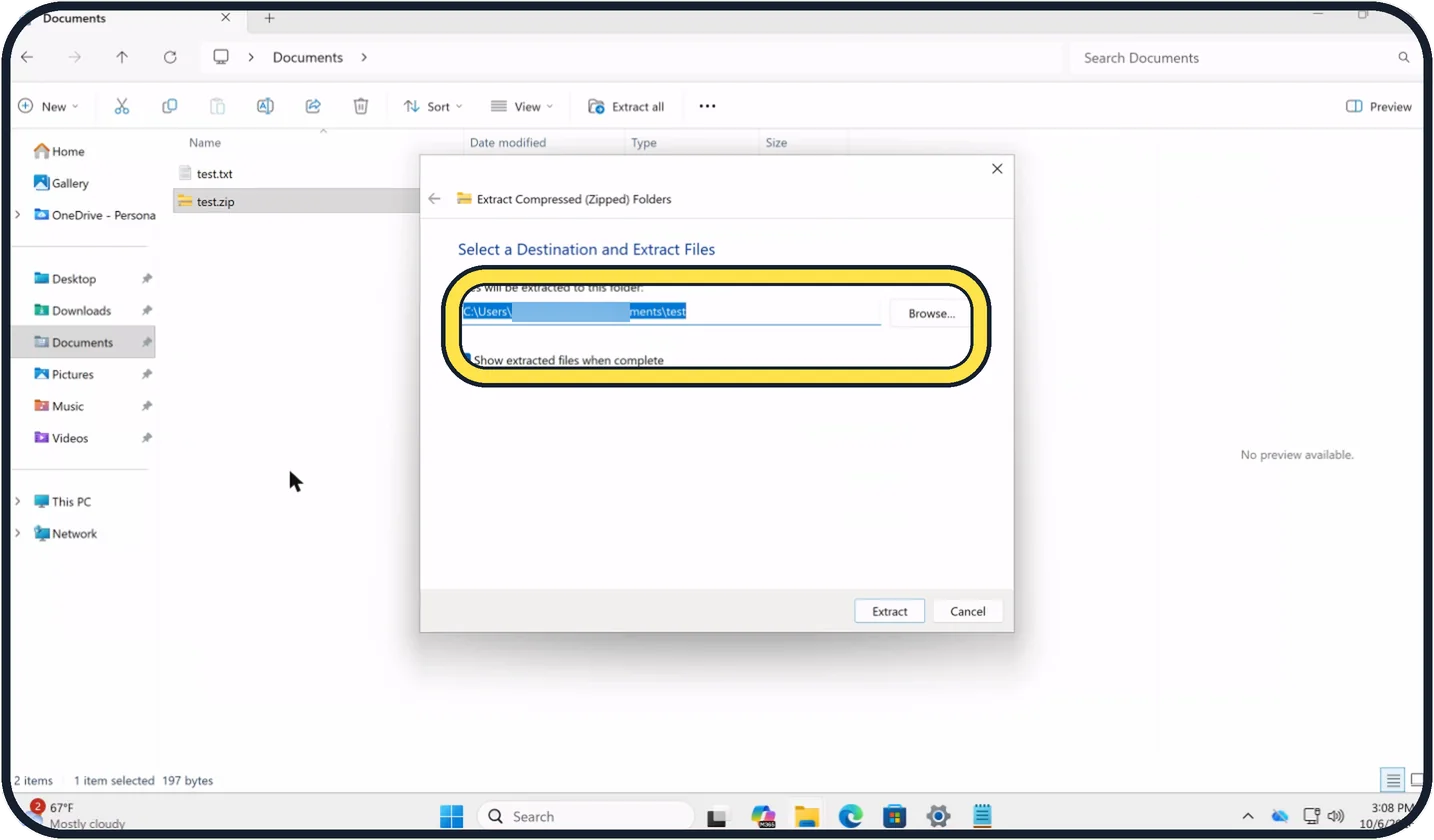Click Extract all in the toolbar
Viewport: 1434px width, 840px height.
(627, 106)
